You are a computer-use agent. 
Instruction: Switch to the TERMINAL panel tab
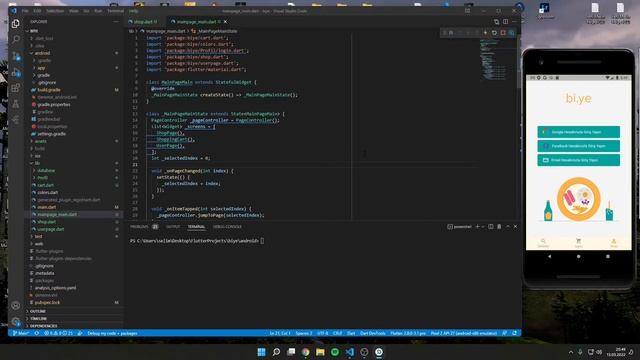coord(196,227)
